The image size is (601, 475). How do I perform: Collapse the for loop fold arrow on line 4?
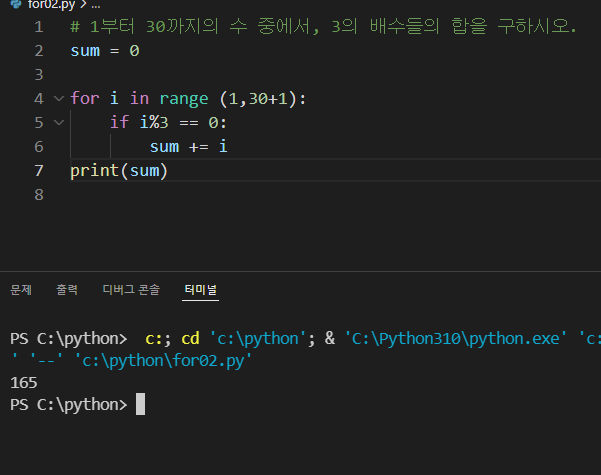(59, 99)
